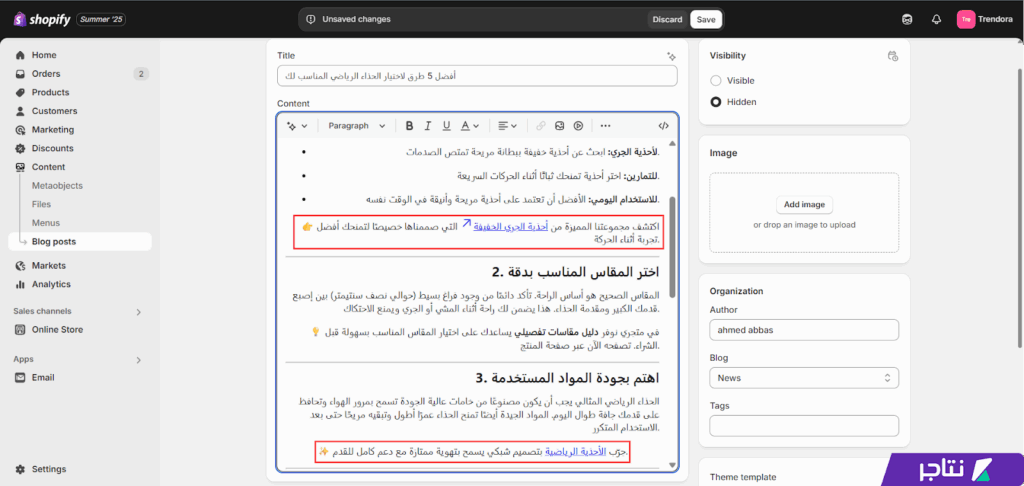
Task: Open Metaobjects under Content
Action: [57, 186]
